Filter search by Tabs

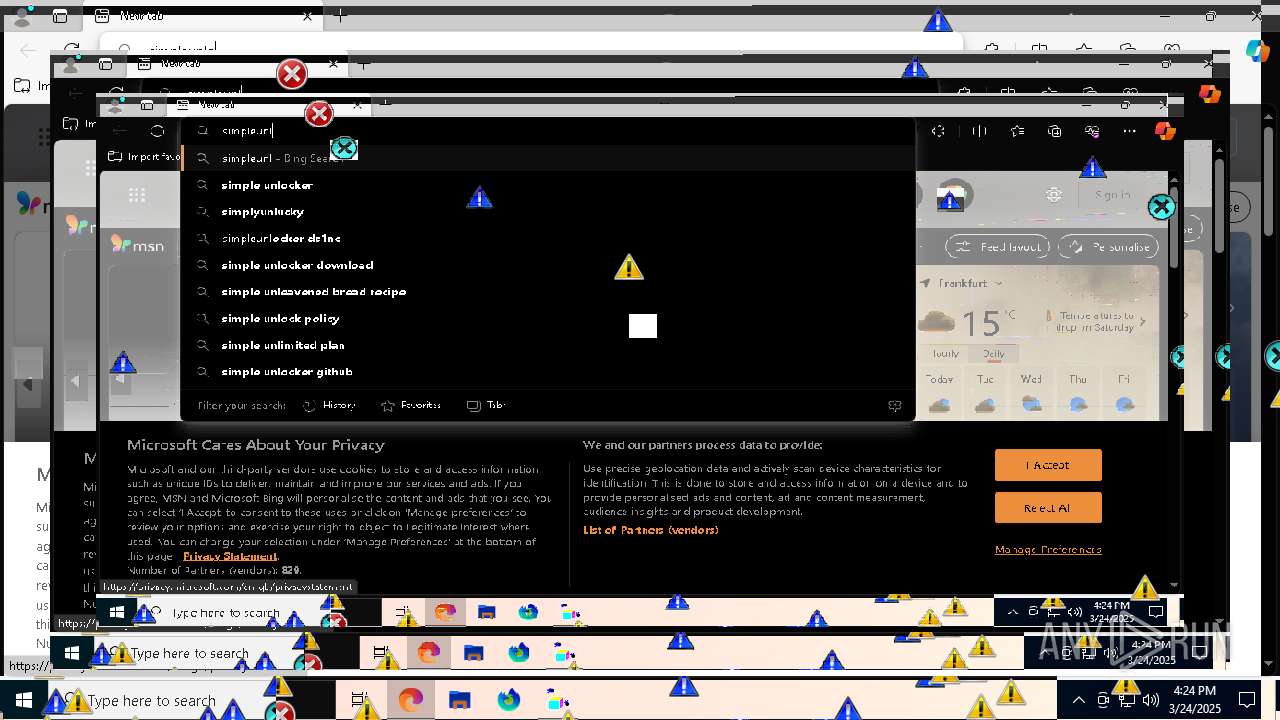pyautogui.click(x=487, y=405)
